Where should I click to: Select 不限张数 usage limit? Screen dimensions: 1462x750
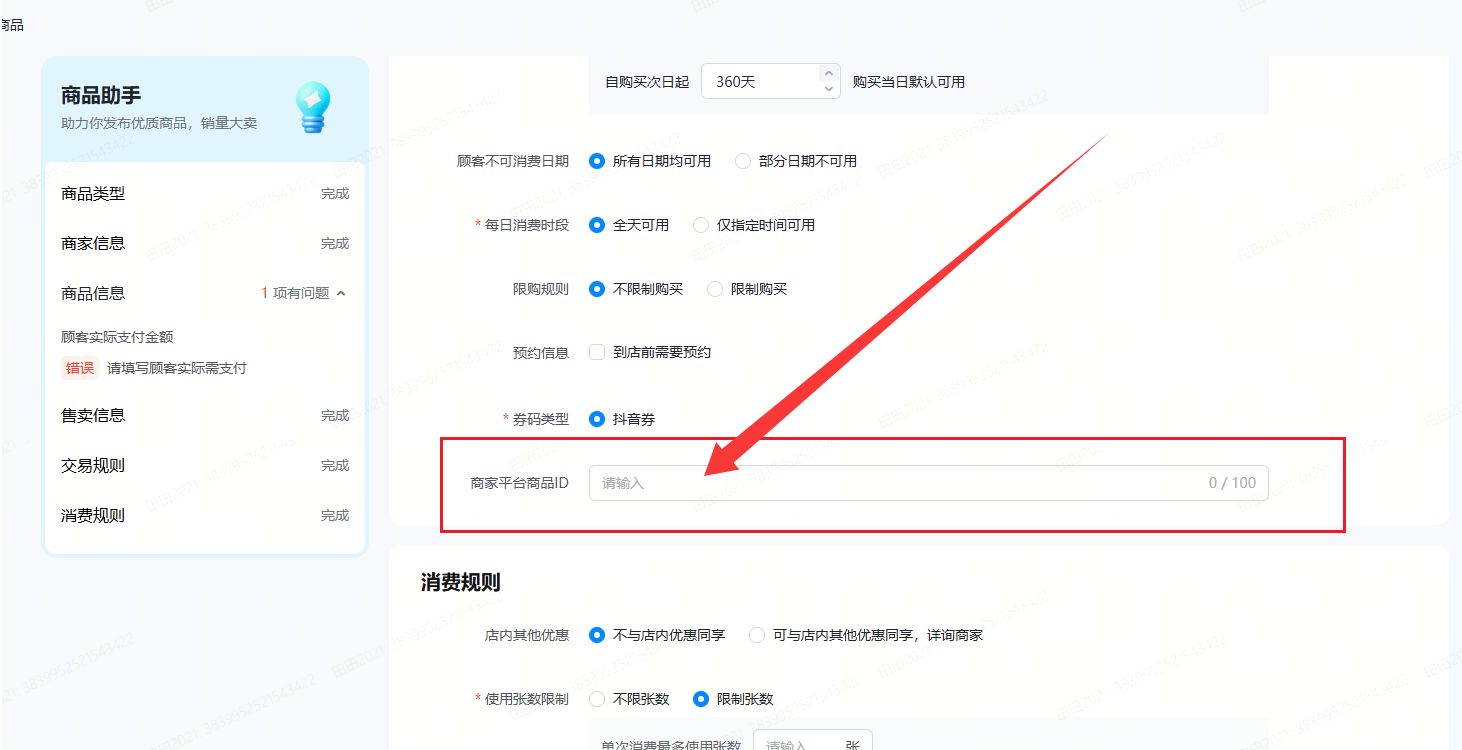pyautogui.click(x=597, y=699)
